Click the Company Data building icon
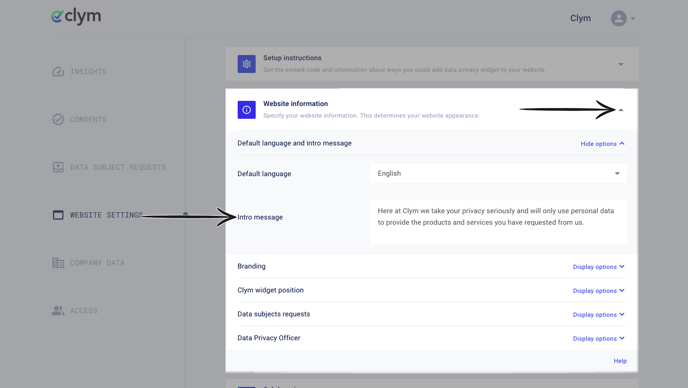Image resolution: width=688 pixels, height=388 pixels. click(x=58, y=263)
